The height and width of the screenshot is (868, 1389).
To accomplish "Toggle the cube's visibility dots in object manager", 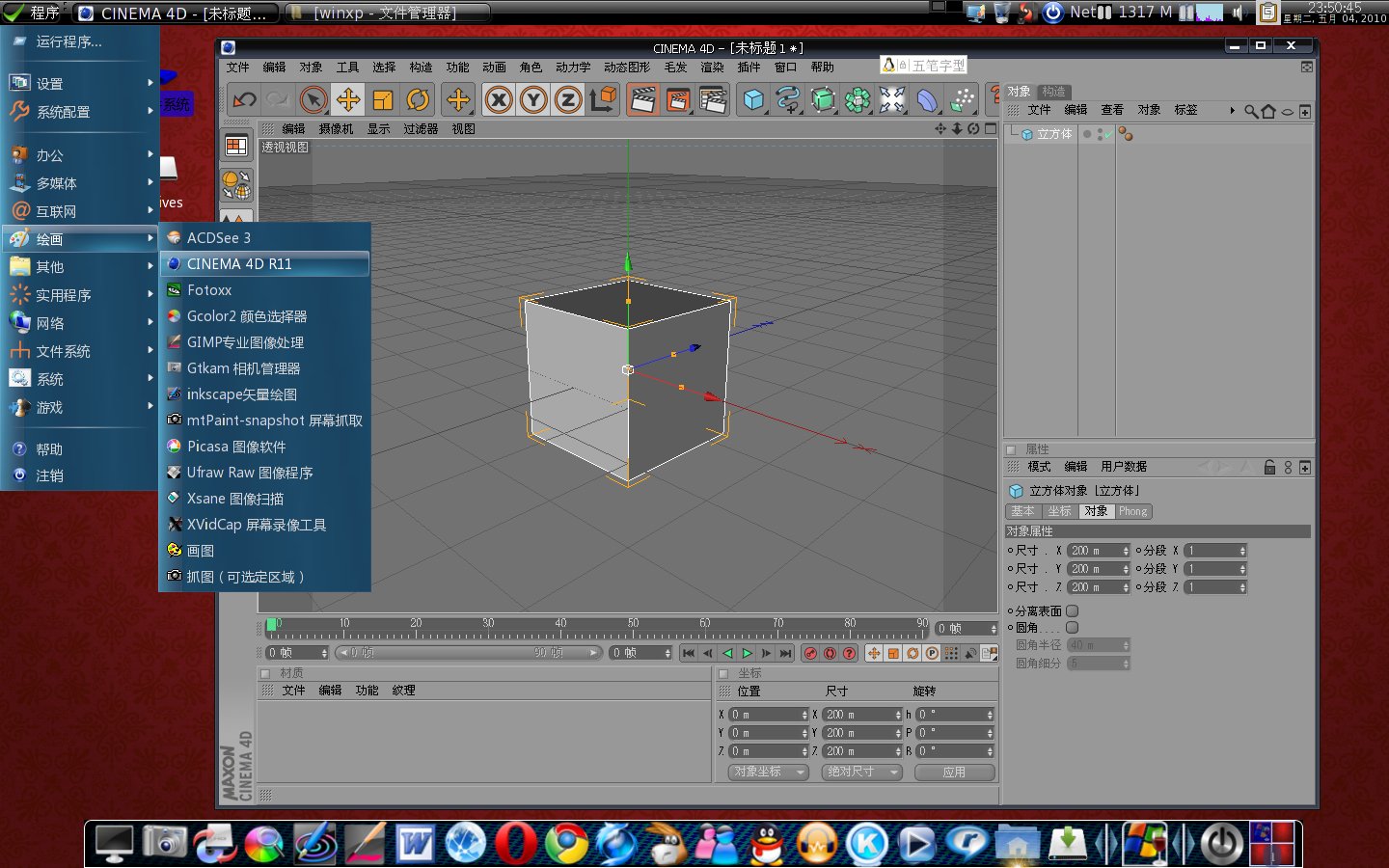I will coord(1100,135).
